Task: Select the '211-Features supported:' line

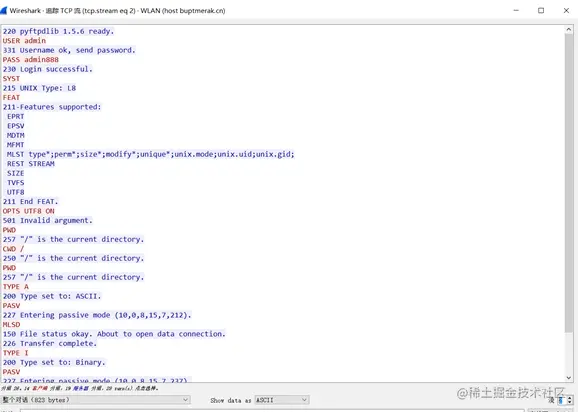Action: click(x=52, y=107)
